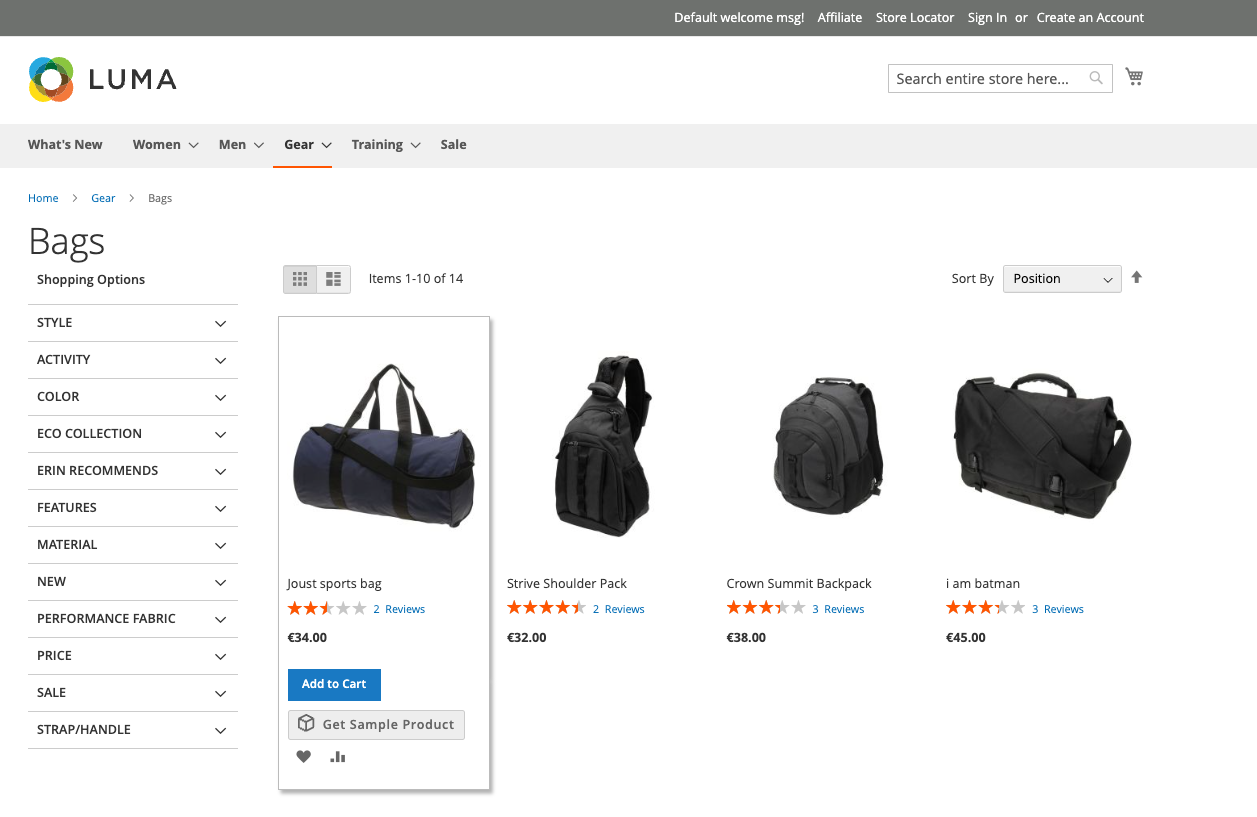Viewport: 1257px width, 817px height.
Task: Expand the STYLE filter
Action: (133, 323)
